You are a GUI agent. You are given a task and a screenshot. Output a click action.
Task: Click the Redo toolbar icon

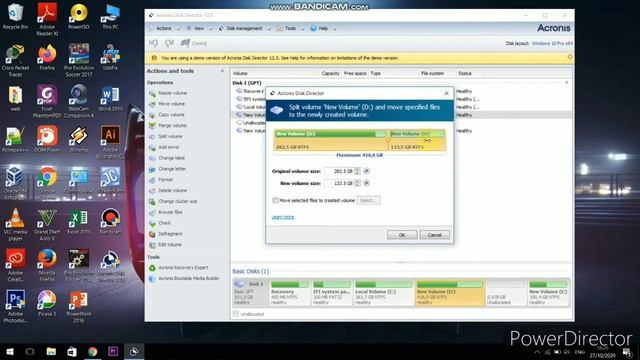169,43
